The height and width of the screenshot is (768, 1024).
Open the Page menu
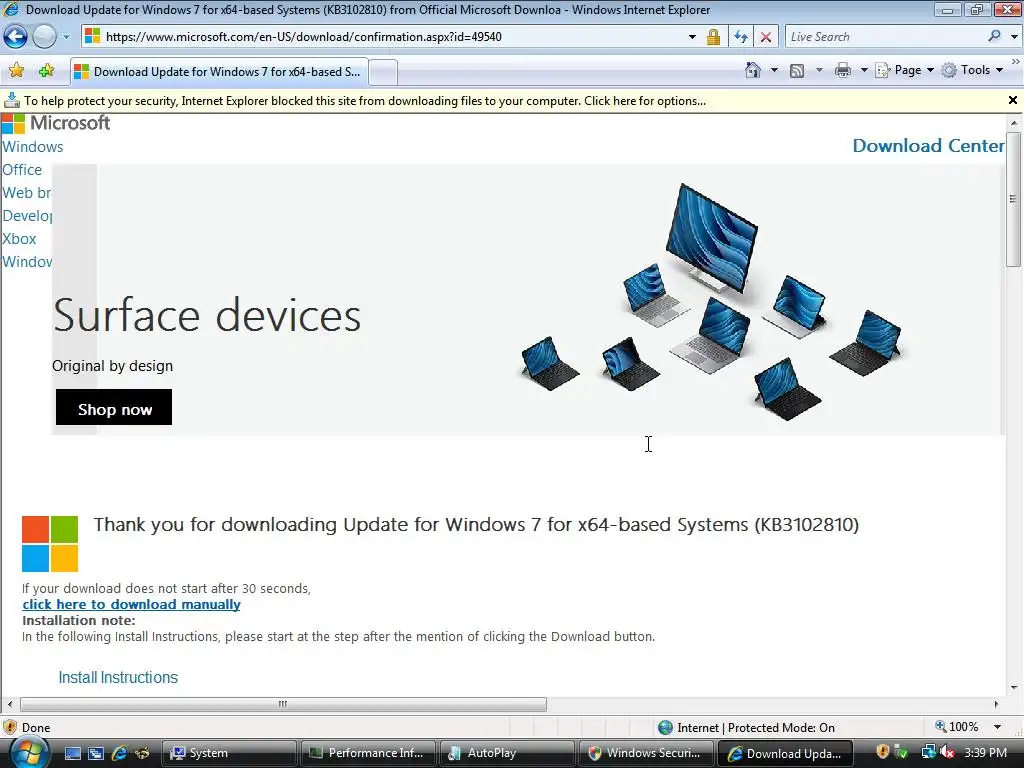coord(905,70)
